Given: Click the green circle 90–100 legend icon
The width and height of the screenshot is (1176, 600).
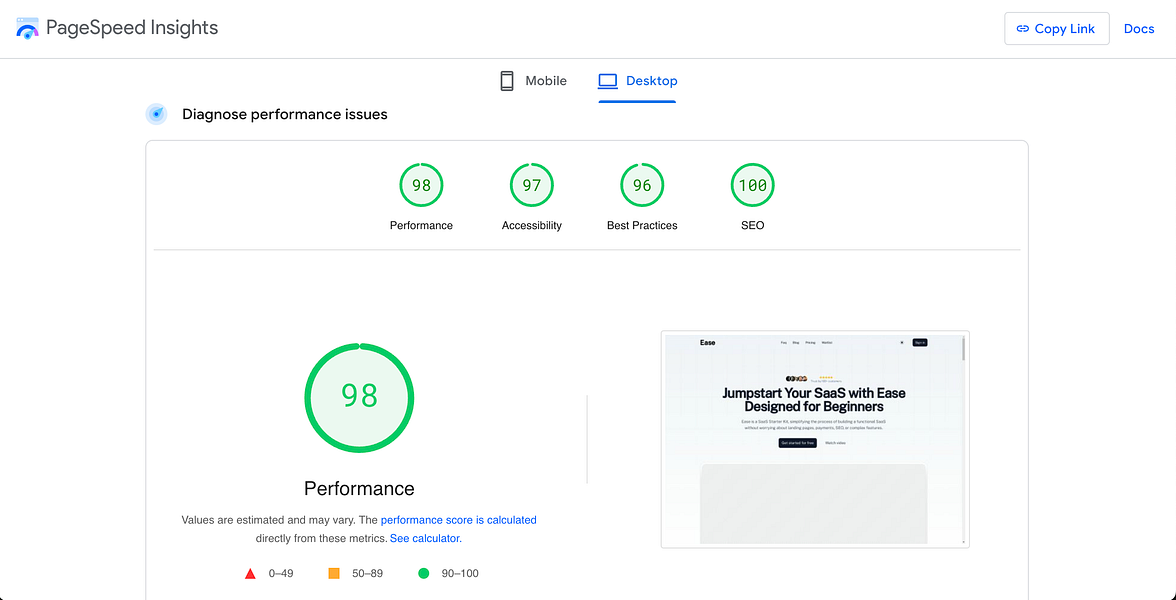Looking at the screenshot, I should (x=424, y=574).
